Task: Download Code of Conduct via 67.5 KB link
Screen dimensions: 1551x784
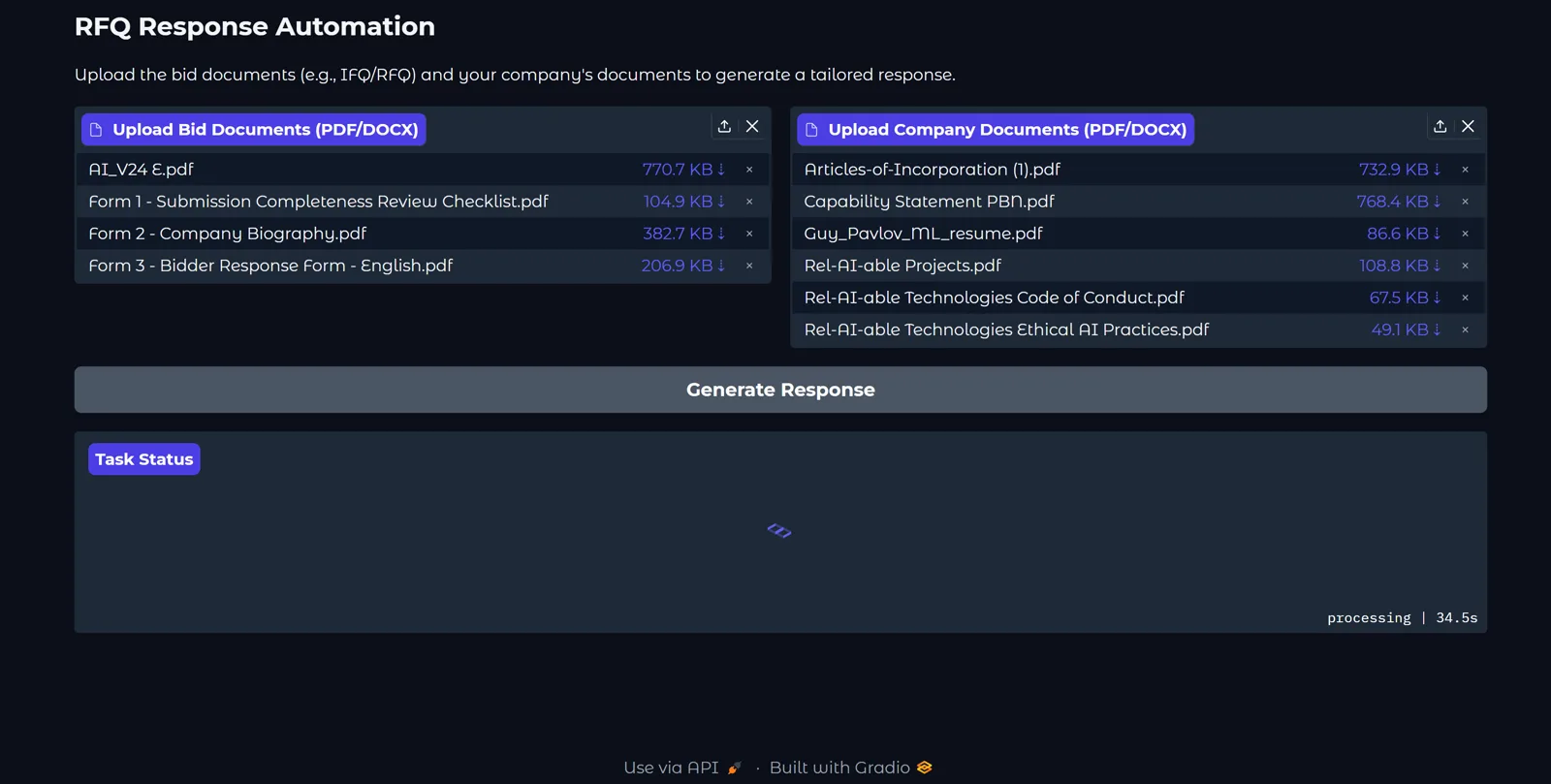Action: coord(1406,298)
